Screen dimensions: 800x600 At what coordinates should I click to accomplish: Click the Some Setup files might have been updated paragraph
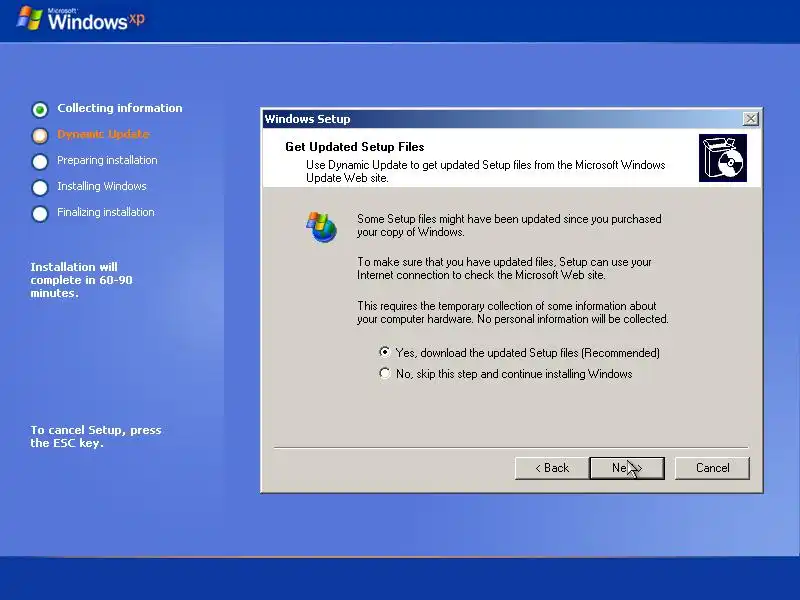pos(509,226)
